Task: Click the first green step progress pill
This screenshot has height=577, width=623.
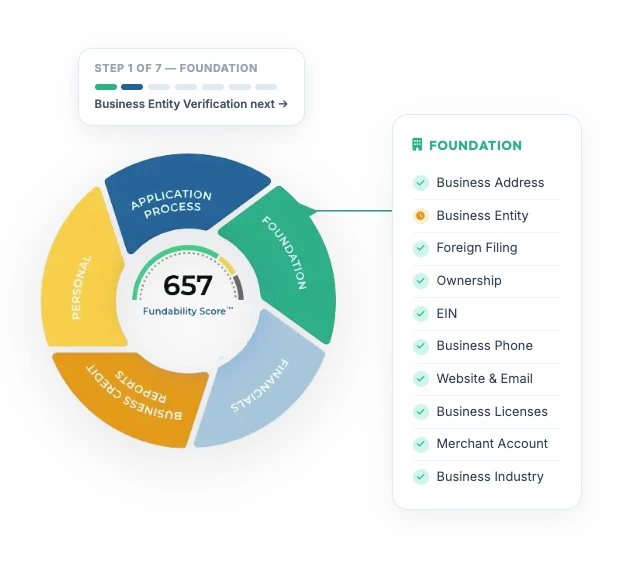Action: pos(106,87)
